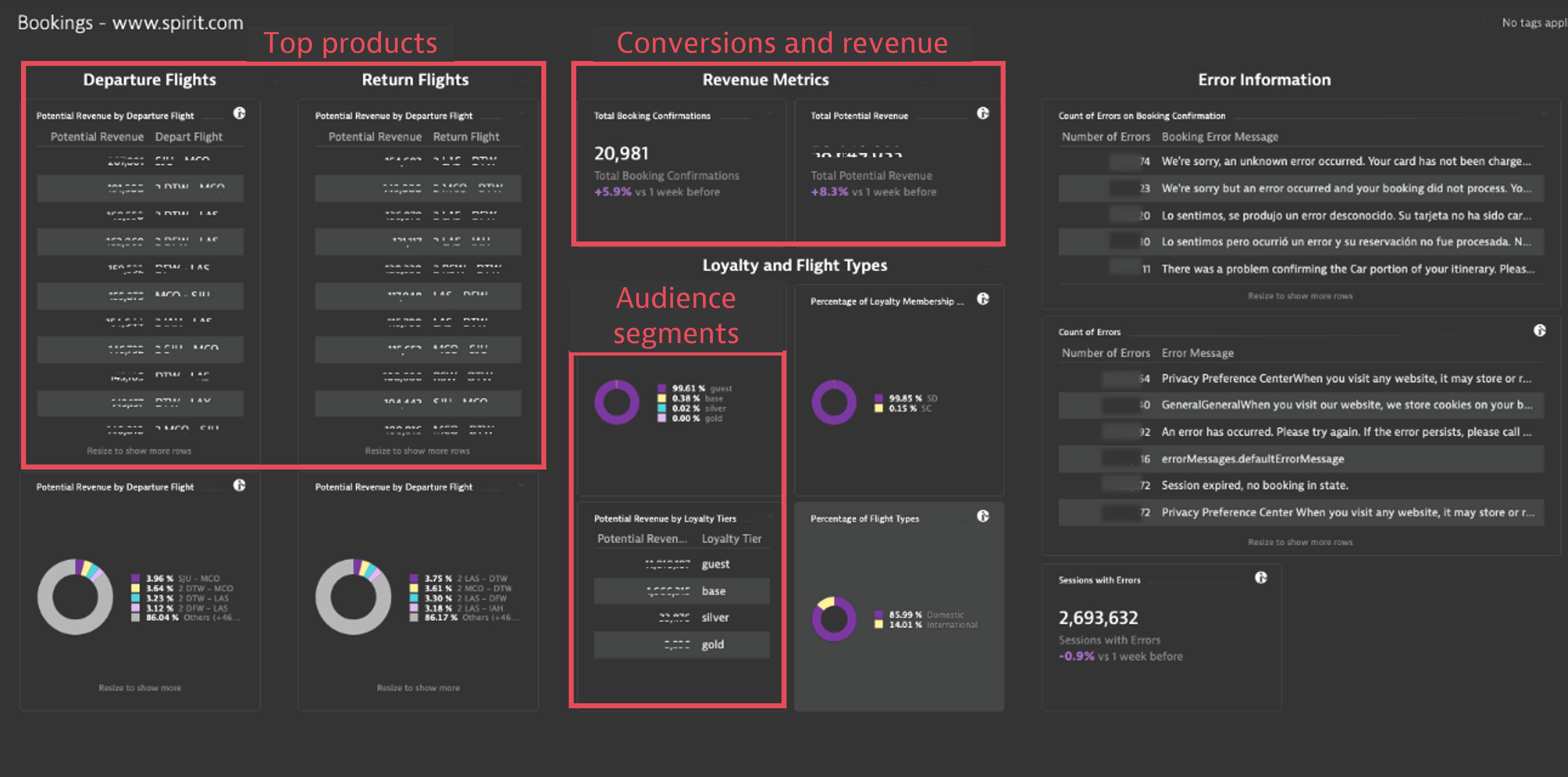Click the 2,693,632 sessions with errors value
This screenshot has width=1568, height=777.
pyautogui.click(x=1098, y=618)
